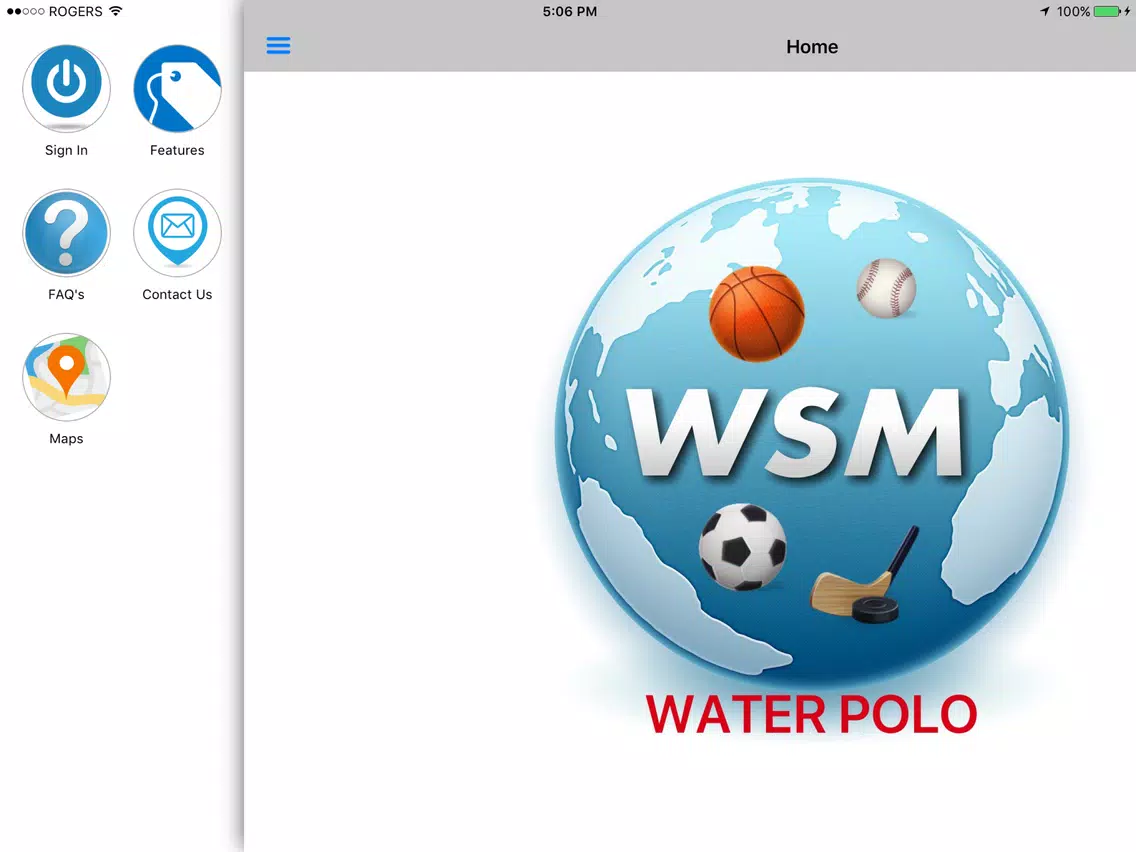Open the FAQ's question mark icon
Screen dimensions: 1136x852
[x=66, y=233]
